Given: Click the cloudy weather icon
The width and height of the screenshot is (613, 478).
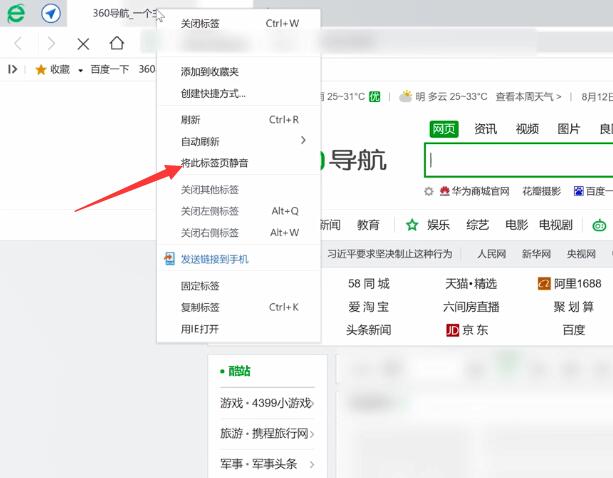Looking at the screenshot, I should pos(405,96).
